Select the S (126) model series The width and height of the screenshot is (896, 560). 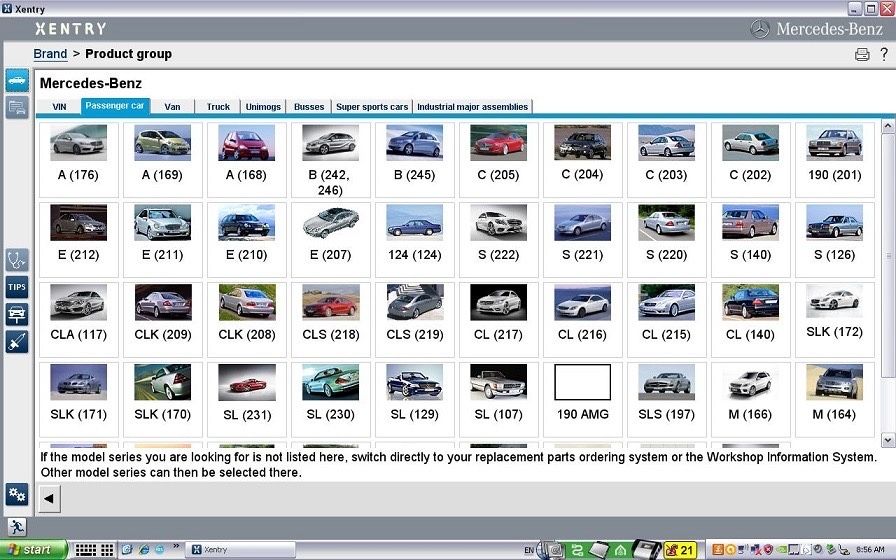click(x=834, y=239)
